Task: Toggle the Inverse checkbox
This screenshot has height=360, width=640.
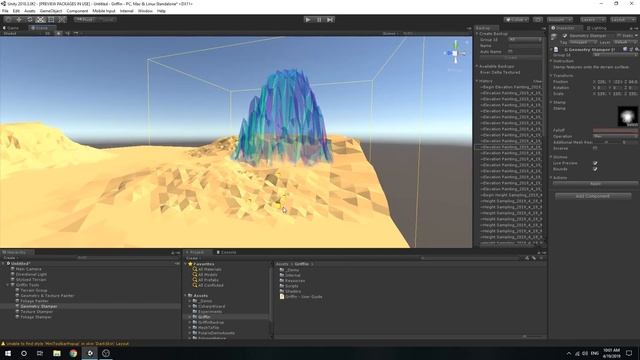Action: click(x=595, y=148)
